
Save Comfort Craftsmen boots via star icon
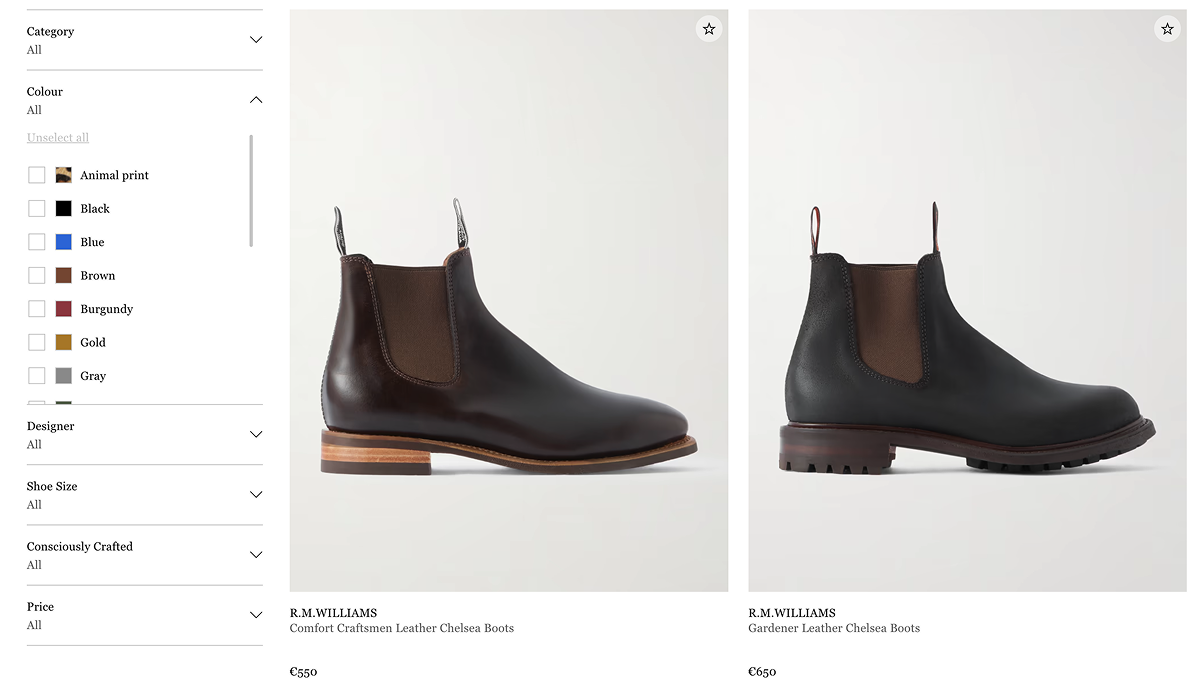(x=709, y=29)
